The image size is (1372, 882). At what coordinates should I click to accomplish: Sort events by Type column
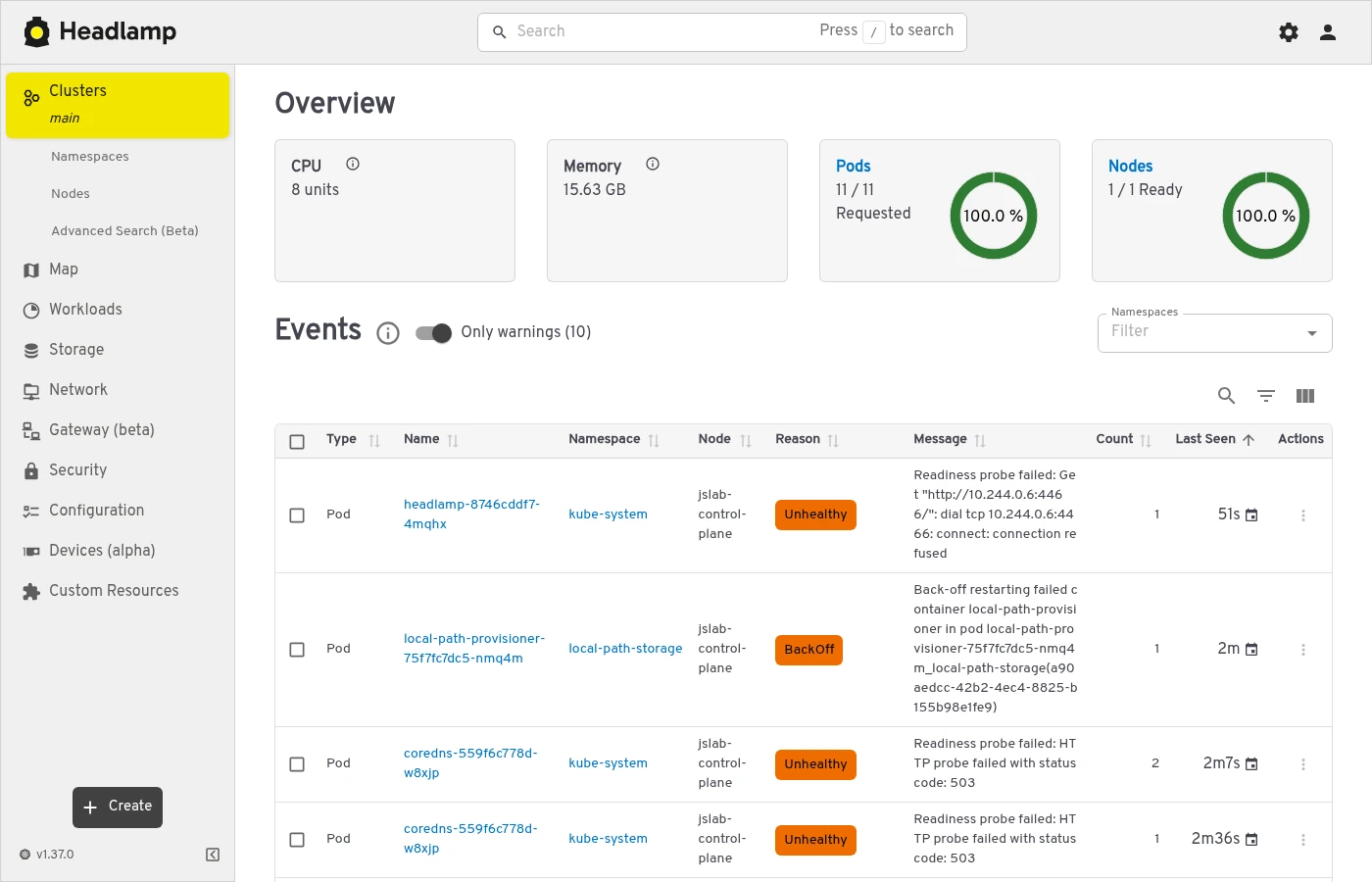tap(373, 441)
